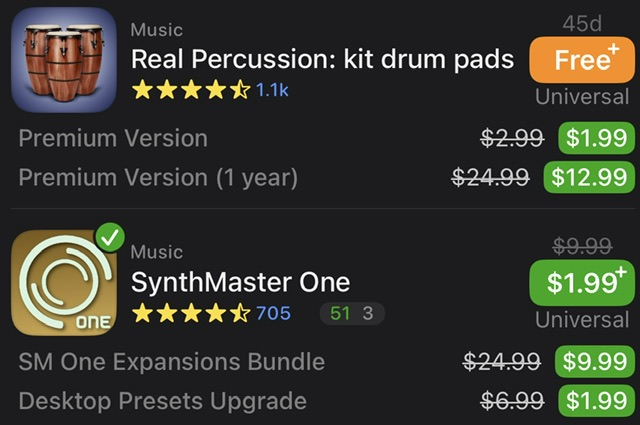Tap the $9.99 SM One Expansions Bundle price
This screenshot has width=640, height=425.
point(596,362)
